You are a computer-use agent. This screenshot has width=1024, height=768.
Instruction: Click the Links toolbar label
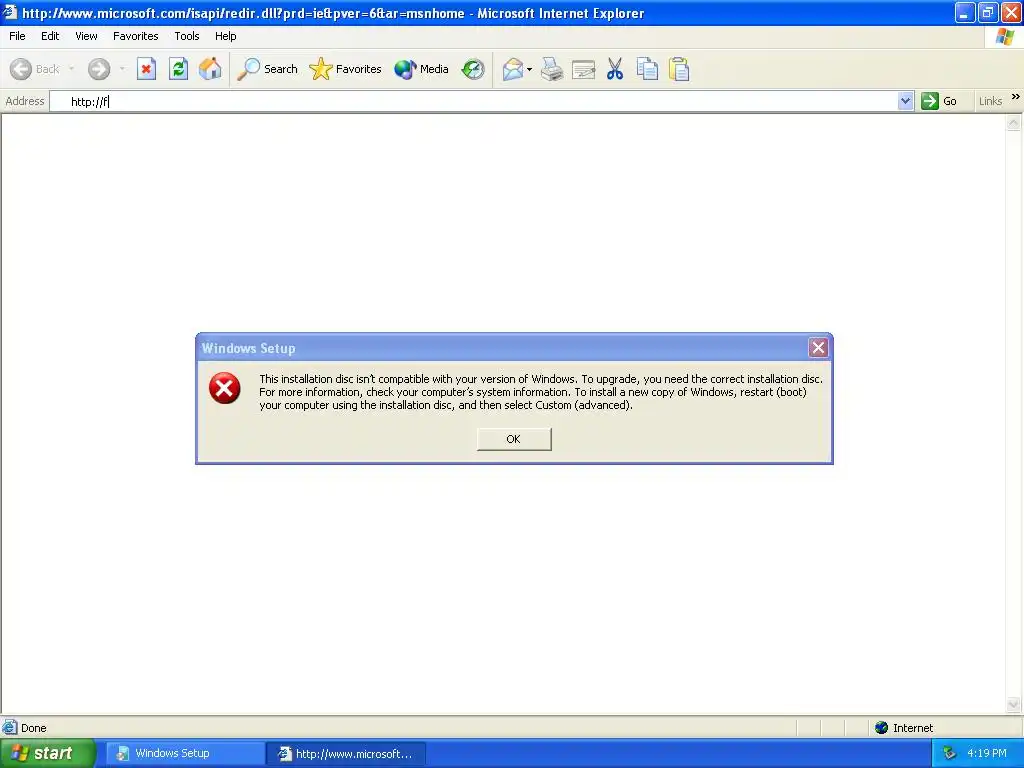(990, 101)
